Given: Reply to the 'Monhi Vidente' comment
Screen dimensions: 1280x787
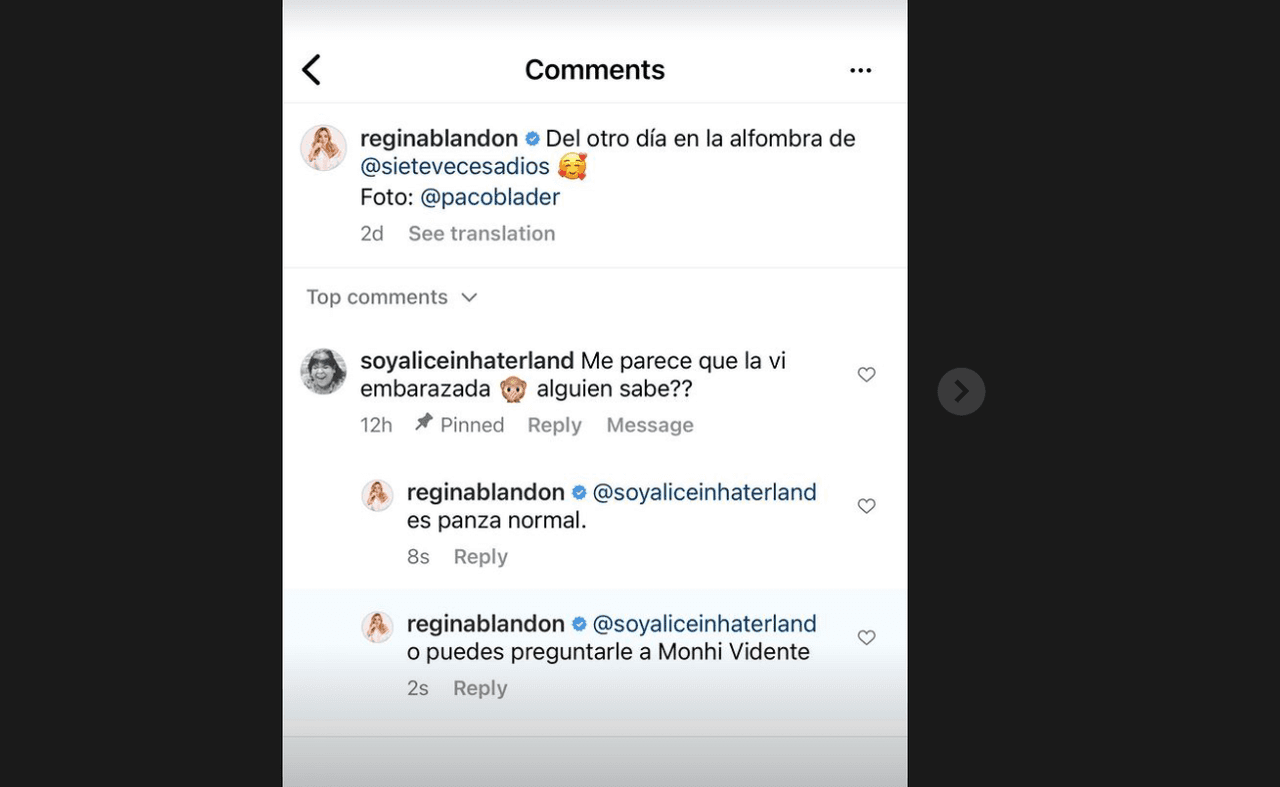Looking at the screenshot, I should click(480, 688).
